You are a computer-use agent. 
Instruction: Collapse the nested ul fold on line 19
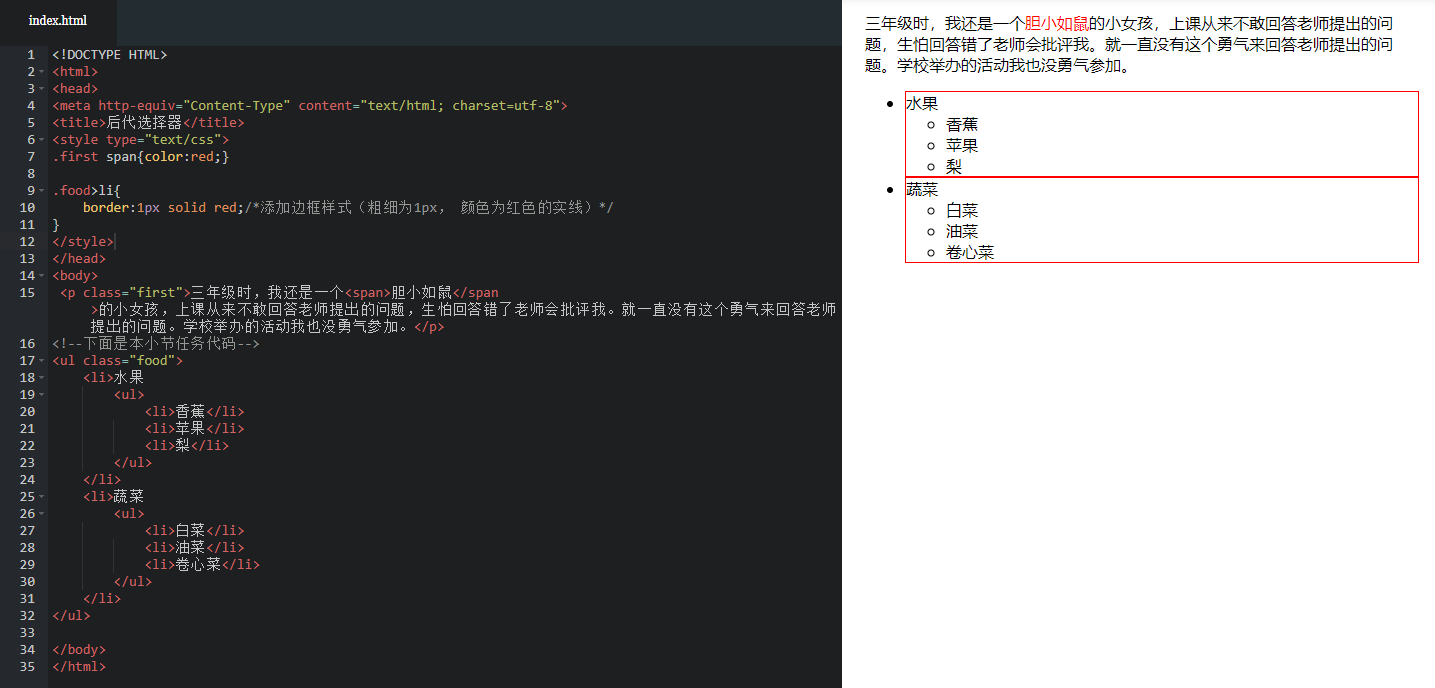click(x=41, y=394)
